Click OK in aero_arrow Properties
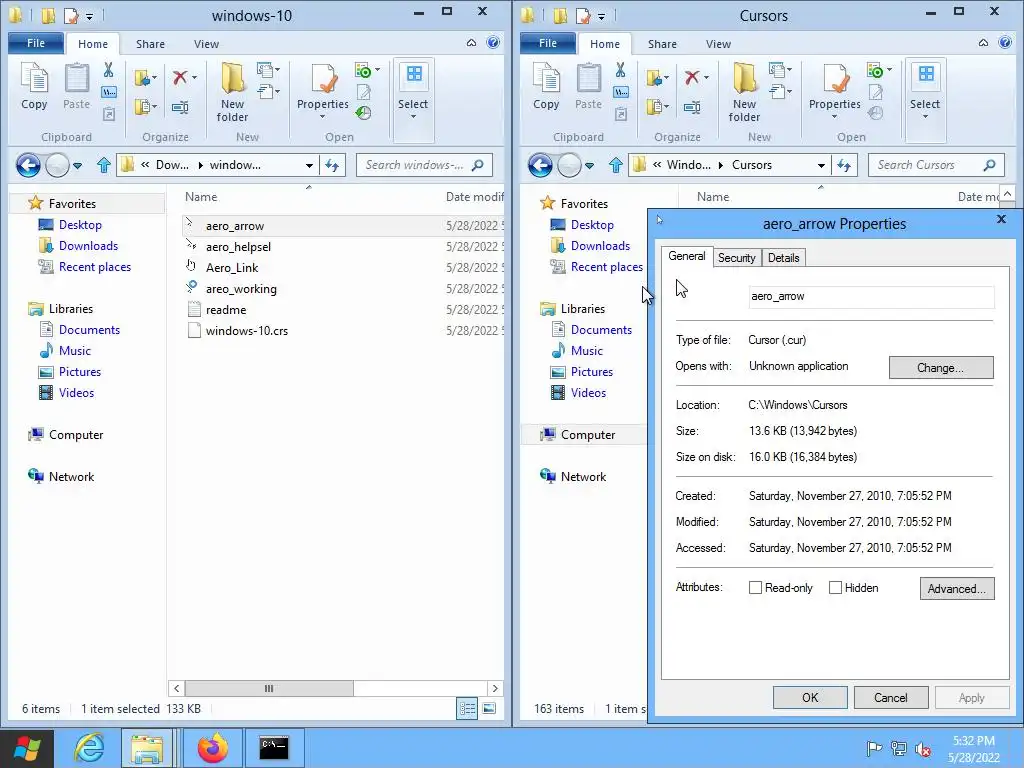1024x768 pixels. (x=810, y=697)
